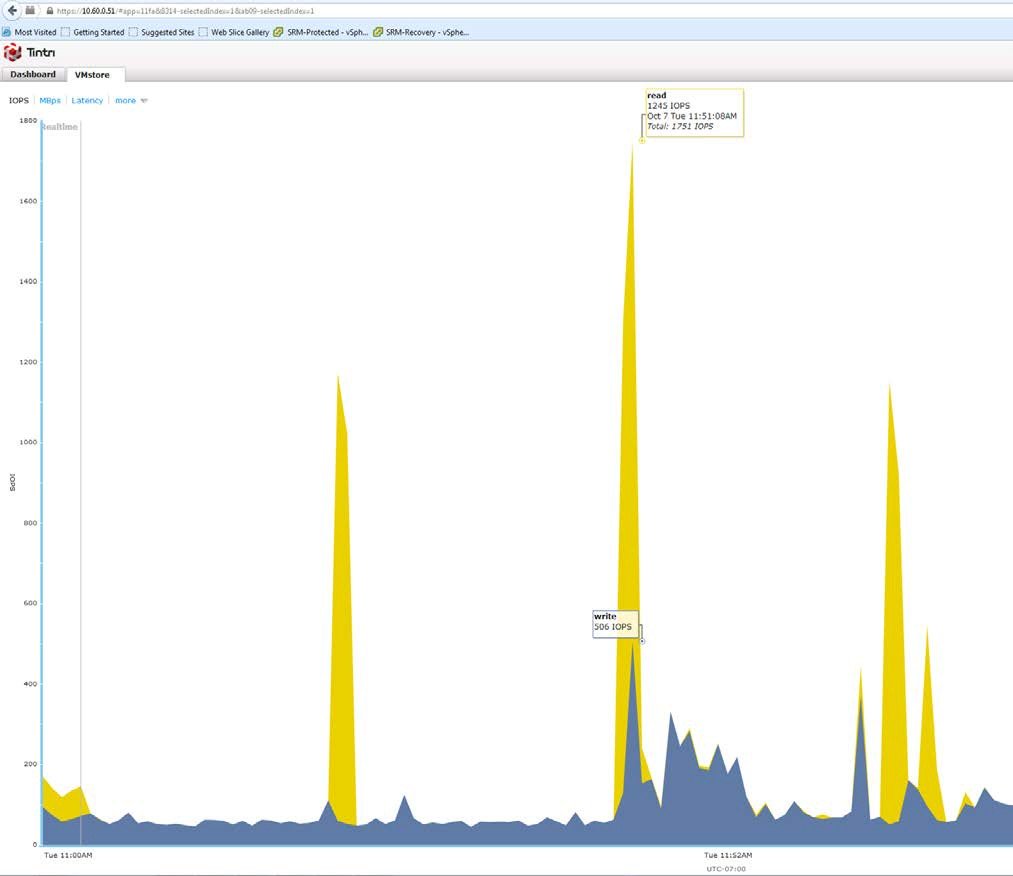The height and width of the screenshot is (876, 1013).
Task: Click the site identity icon beside back button
Action: click(x=31, y=10)
